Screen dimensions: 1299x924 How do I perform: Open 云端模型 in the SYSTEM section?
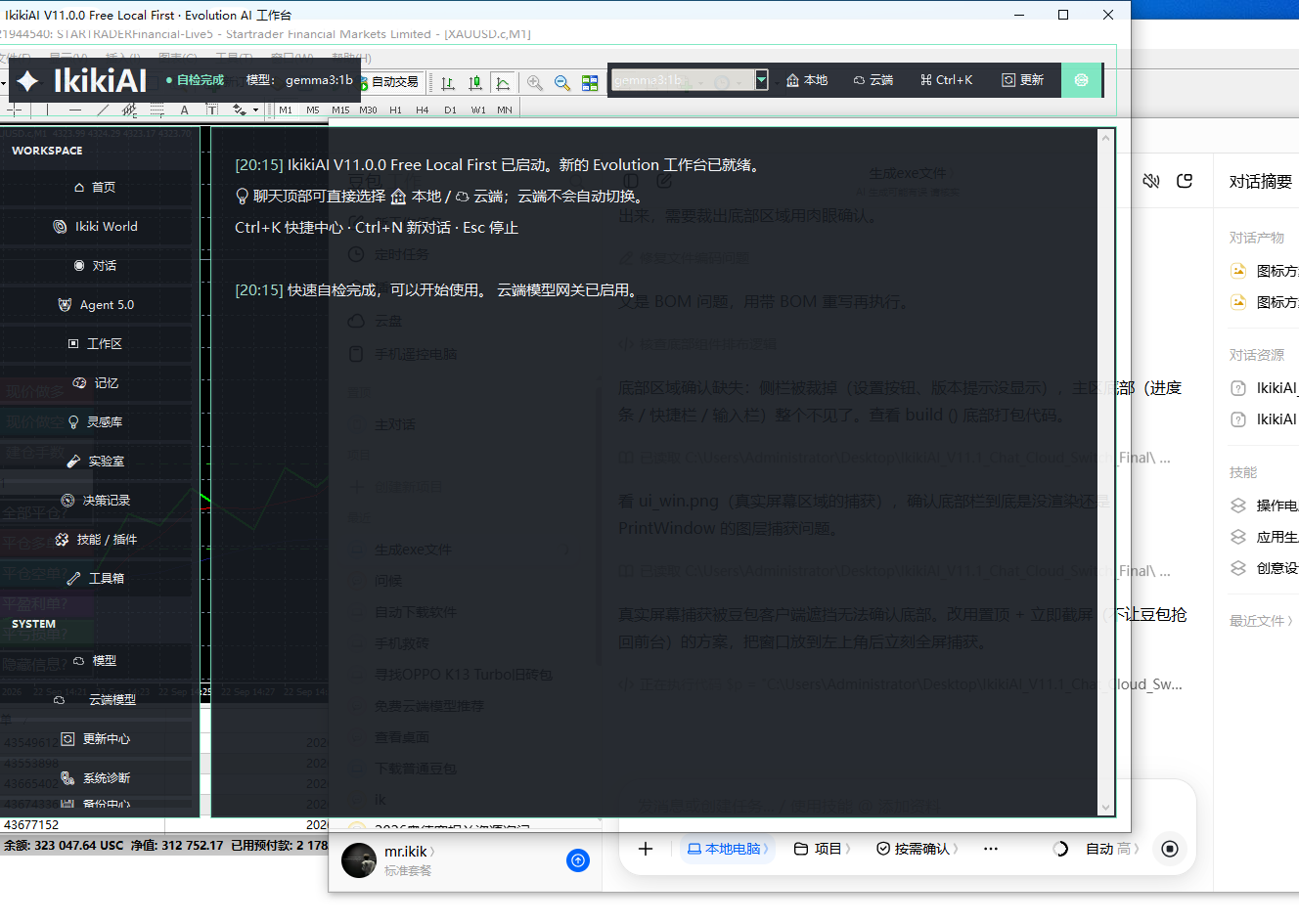pyautogui.click(x=96, y=699)
